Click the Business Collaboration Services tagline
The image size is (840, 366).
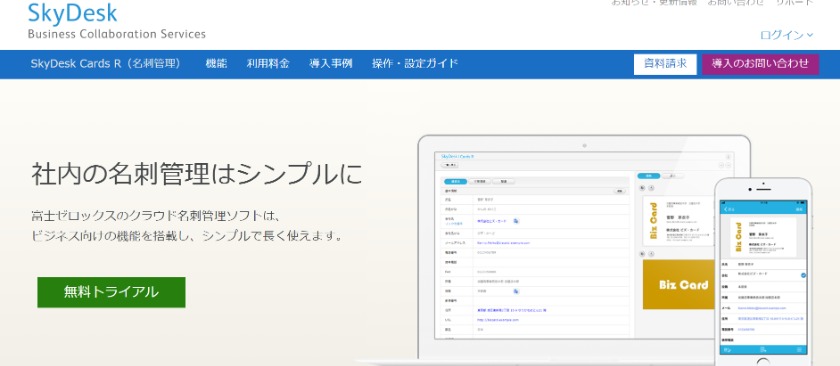[116, 34]
